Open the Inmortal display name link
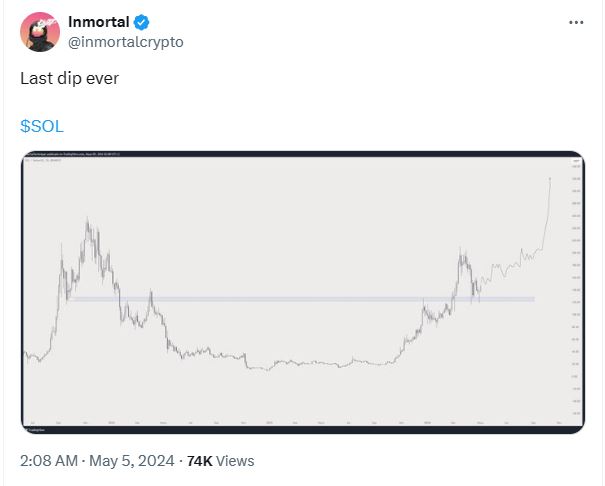This screenshot has width=605, height=486. pyautogui.click(x=98, y=22)
